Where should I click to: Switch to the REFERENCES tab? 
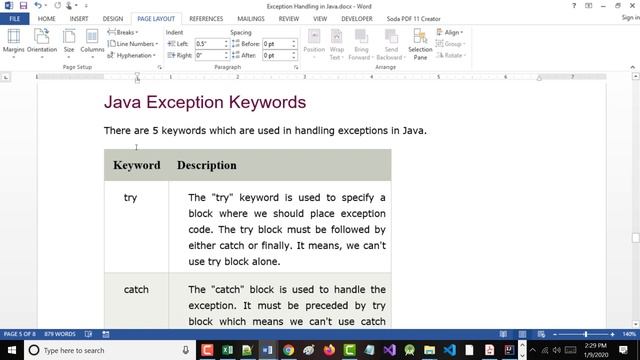206,19
